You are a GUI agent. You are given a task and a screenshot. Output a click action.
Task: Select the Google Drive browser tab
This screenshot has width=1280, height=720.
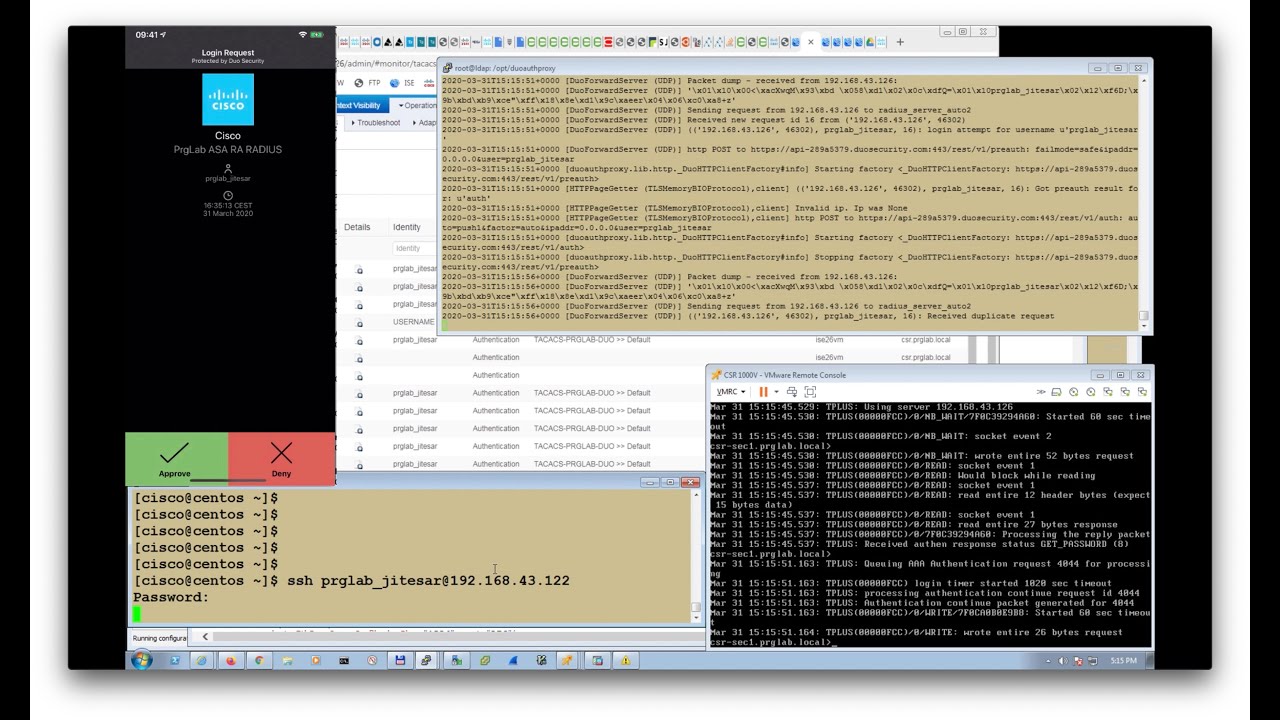[x=870, y=42]
